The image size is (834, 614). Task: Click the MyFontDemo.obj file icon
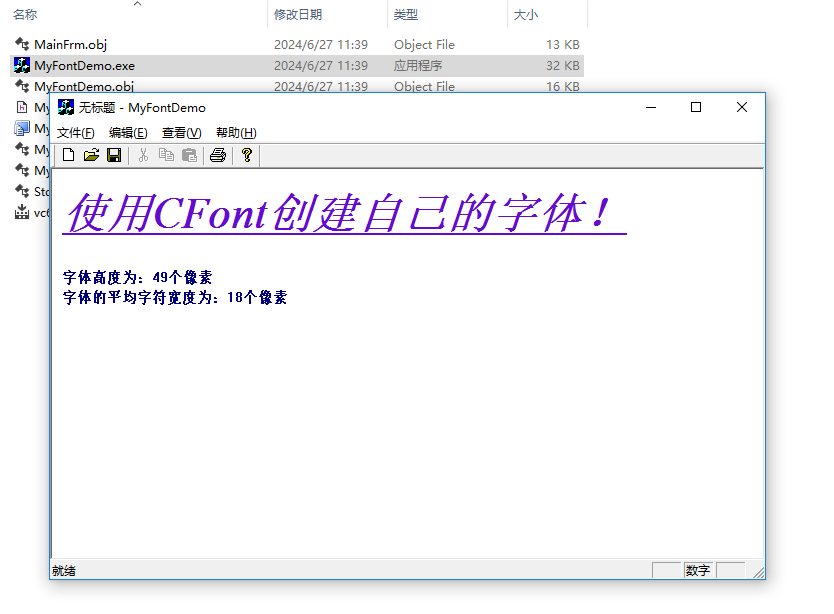click(x=22, y=86)
